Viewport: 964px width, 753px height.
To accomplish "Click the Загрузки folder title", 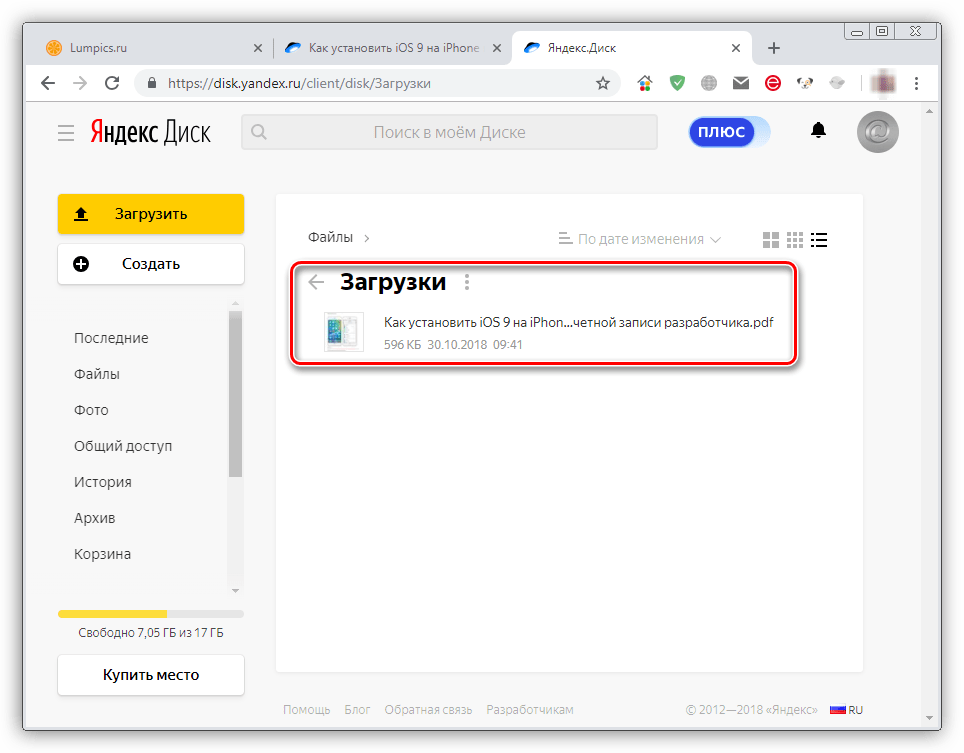I will point(393,282).
